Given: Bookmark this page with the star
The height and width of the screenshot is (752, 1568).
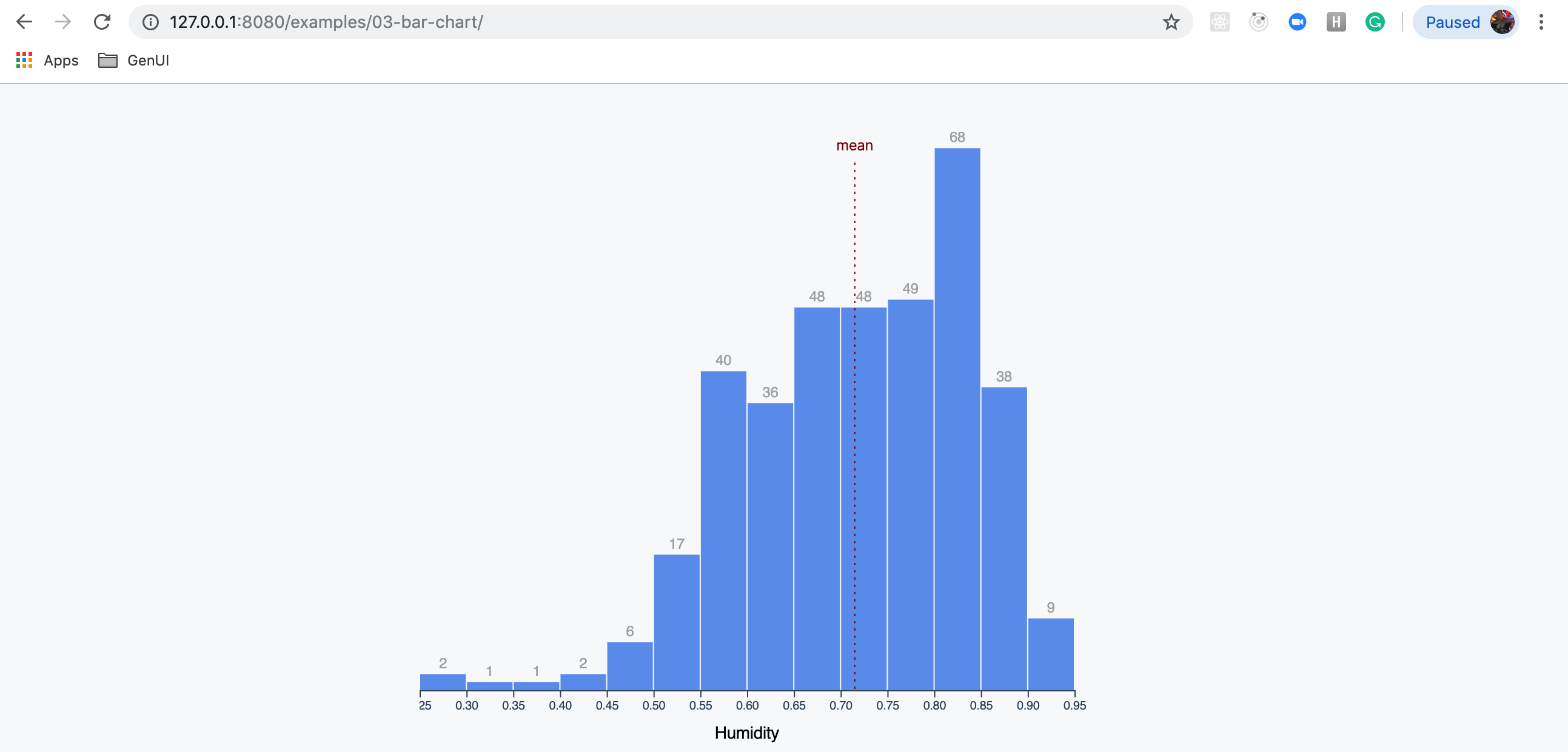Looking at the screenshot, I should (x=1170, y=22).
